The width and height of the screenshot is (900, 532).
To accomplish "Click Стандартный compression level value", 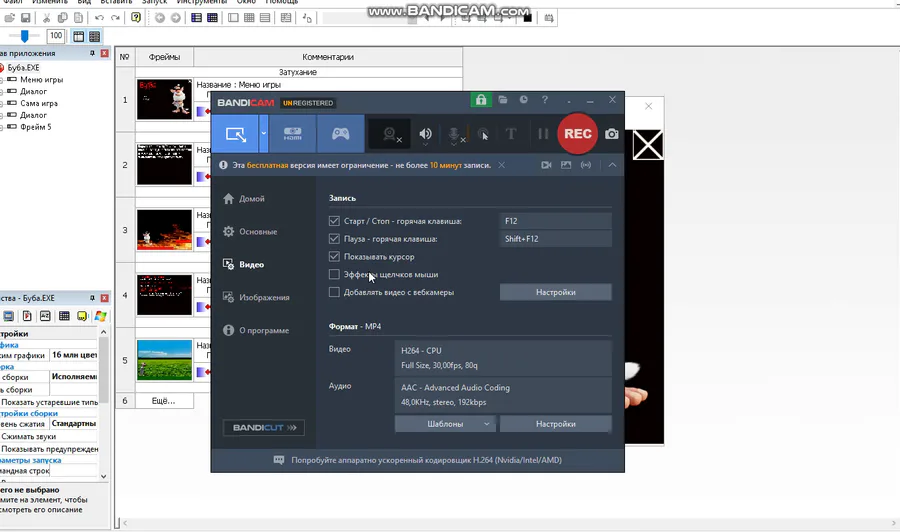I will point(74,424).
